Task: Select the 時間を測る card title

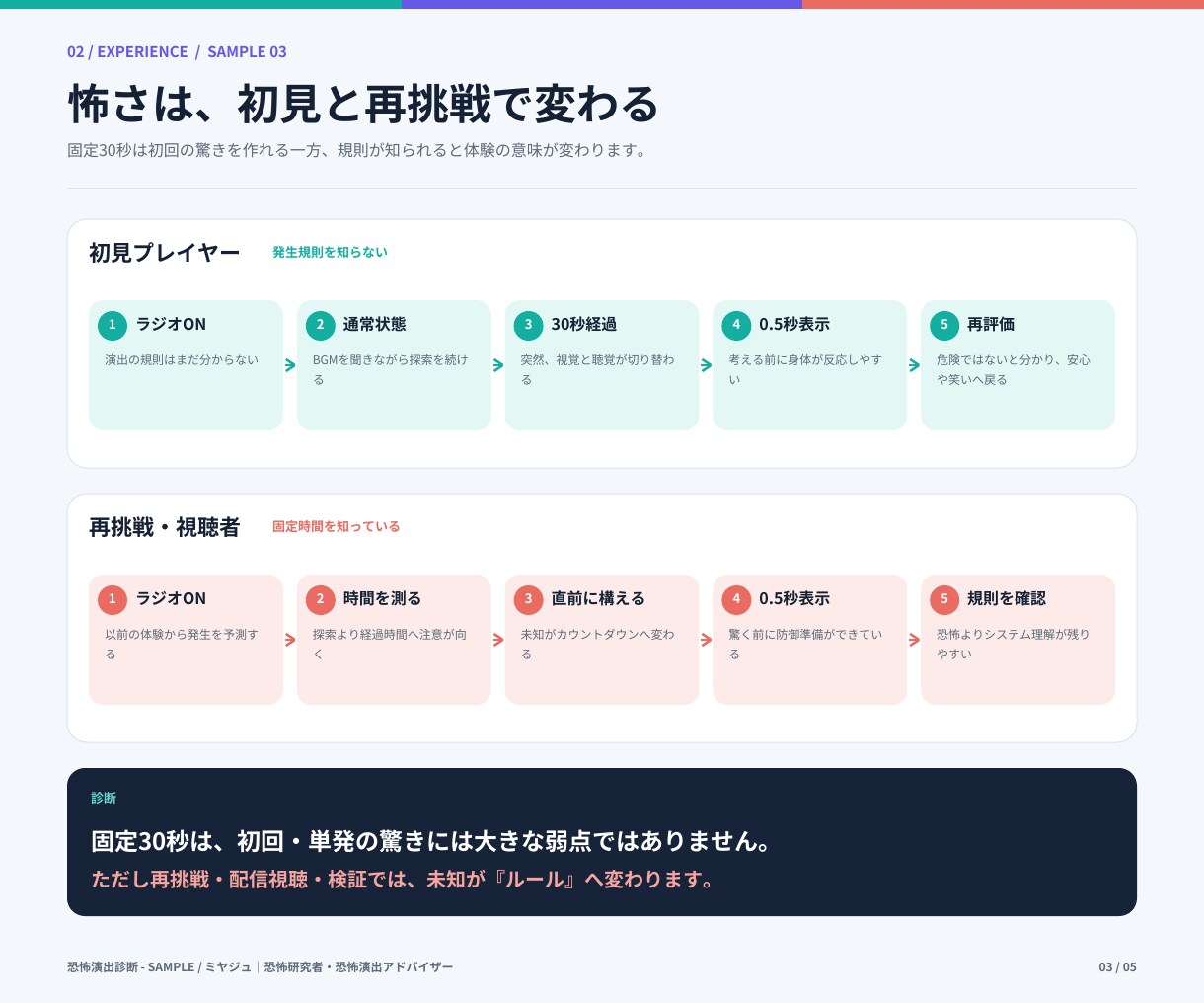Action: pyautogui.click(x=383, y=599)
